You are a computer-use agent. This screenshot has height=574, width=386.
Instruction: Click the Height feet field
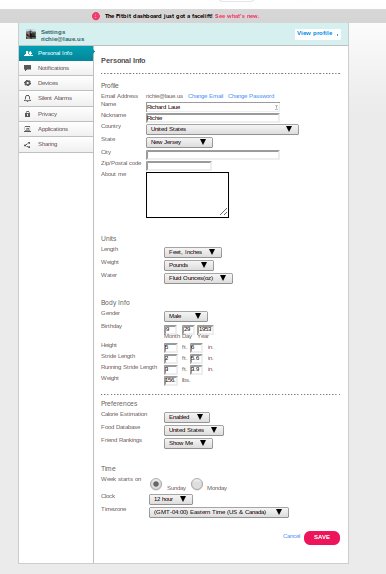(171, 347)
